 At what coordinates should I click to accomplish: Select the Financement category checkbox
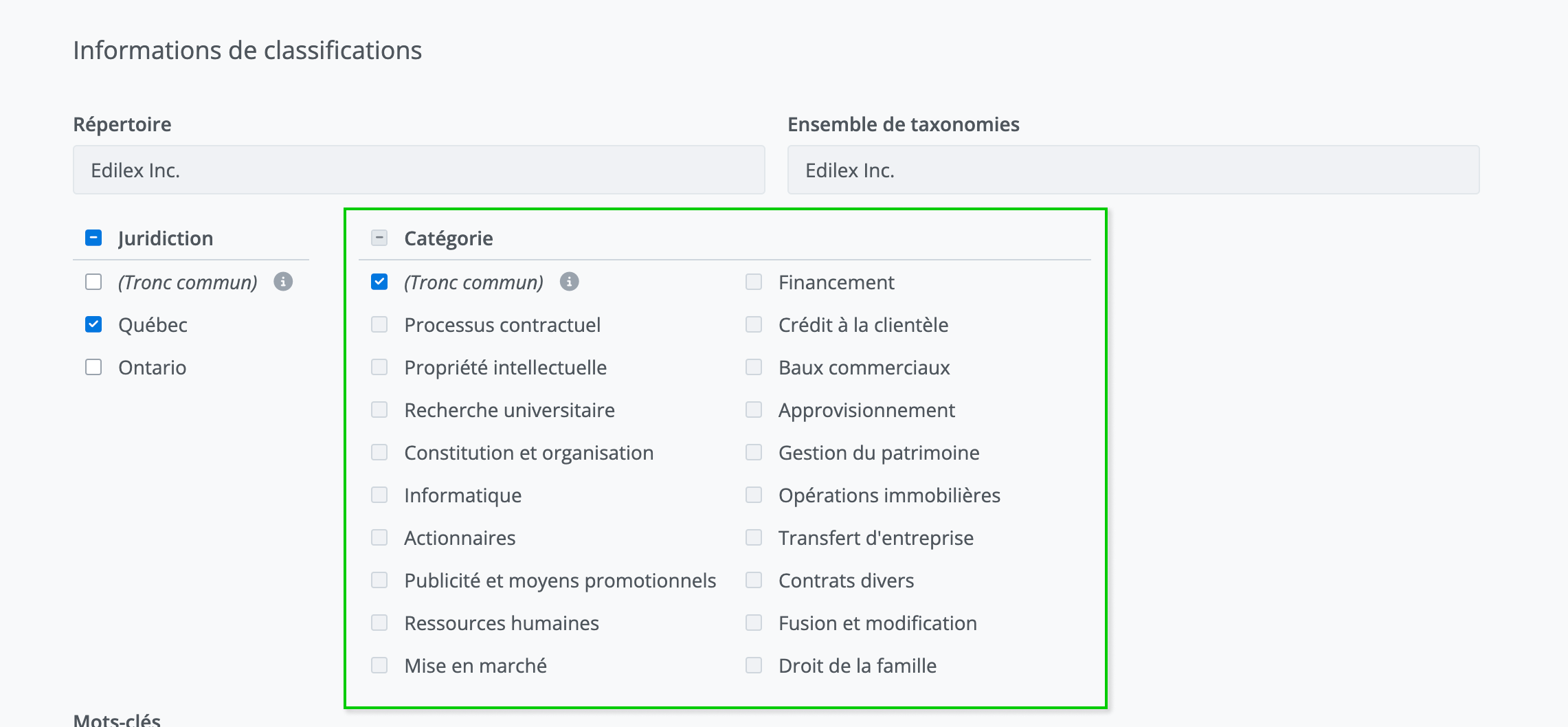[x=754, y=282]
